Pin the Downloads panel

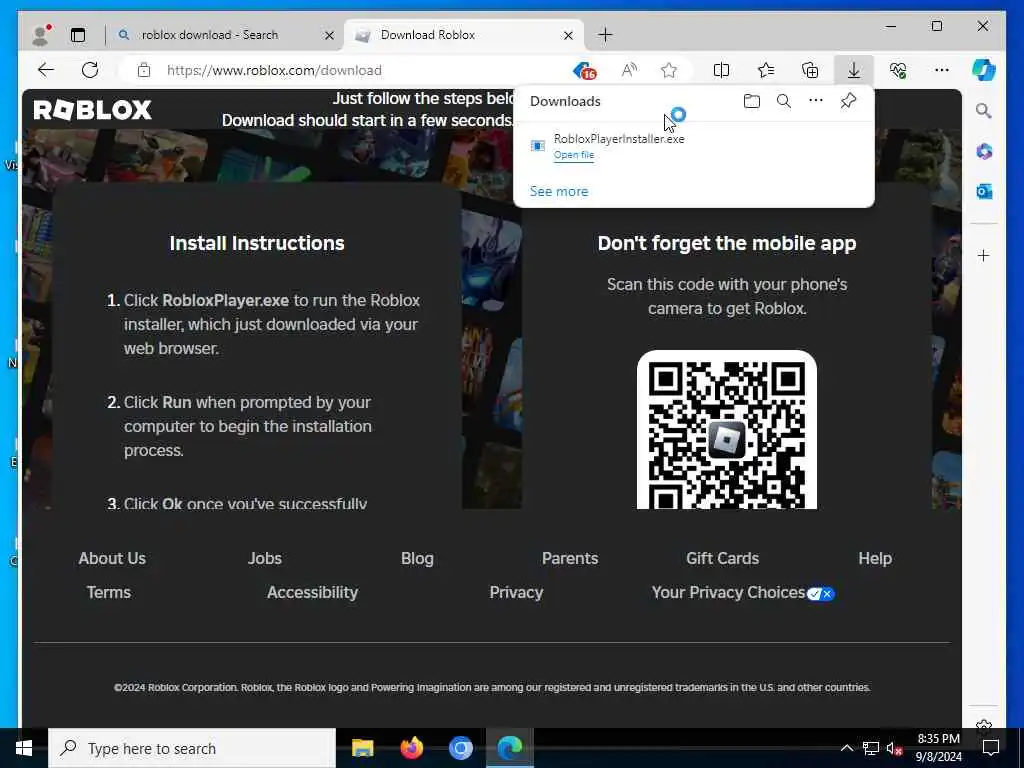[848, 101]
